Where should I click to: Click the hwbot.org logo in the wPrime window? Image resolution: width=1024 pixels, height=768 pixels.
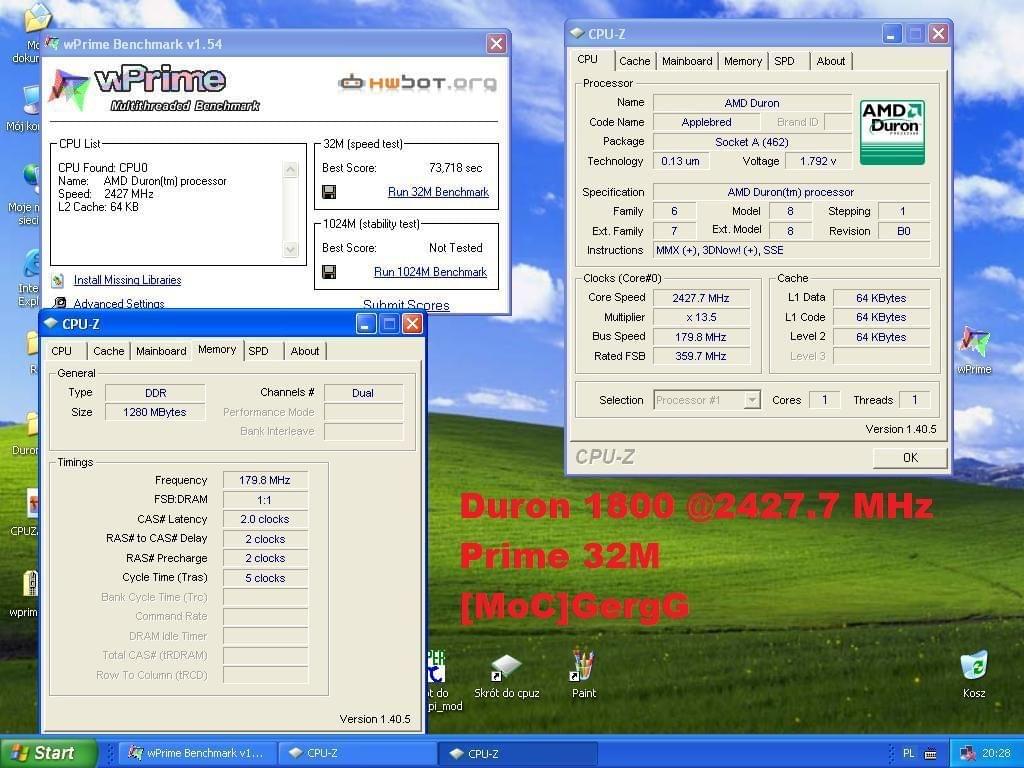coord(418,83)
